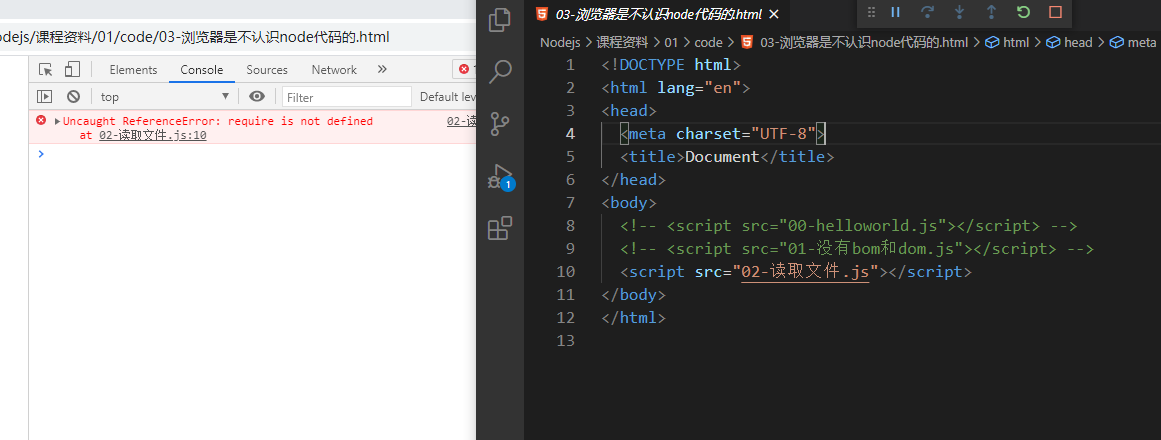The height and width of the screenshot is (440, 1161).
Task: Click the DevTools error count badge
Action: point(466,69)
